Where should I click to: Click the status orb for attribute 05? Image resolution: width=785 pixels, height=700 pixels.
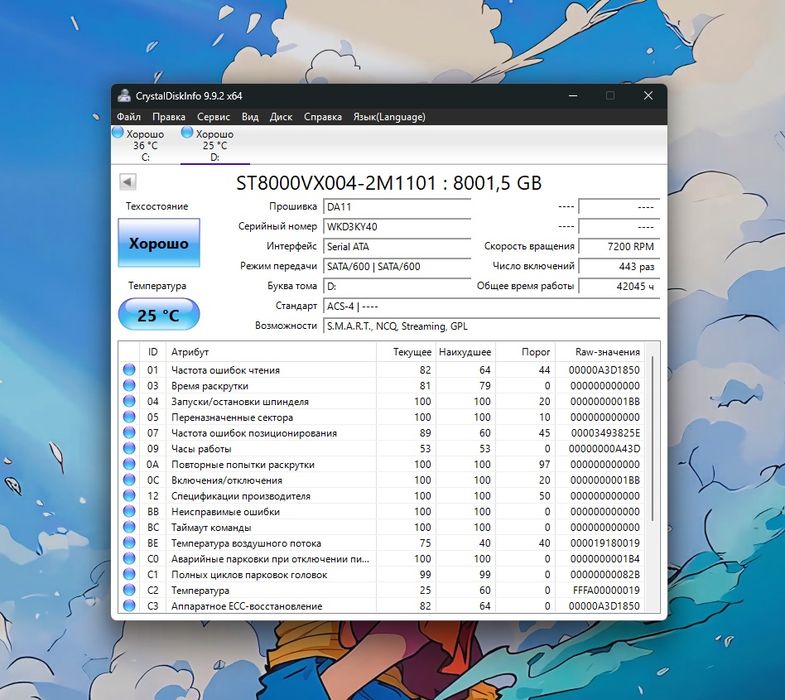129,417
